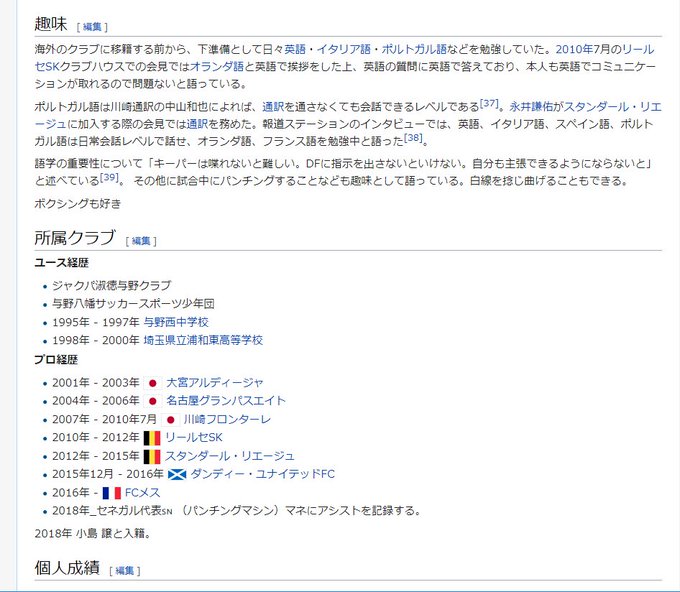The height and width of the screenshot is (592, 680).
Task: Open the 埼玉県立浦和東高等学校 link
Action: 203,340
